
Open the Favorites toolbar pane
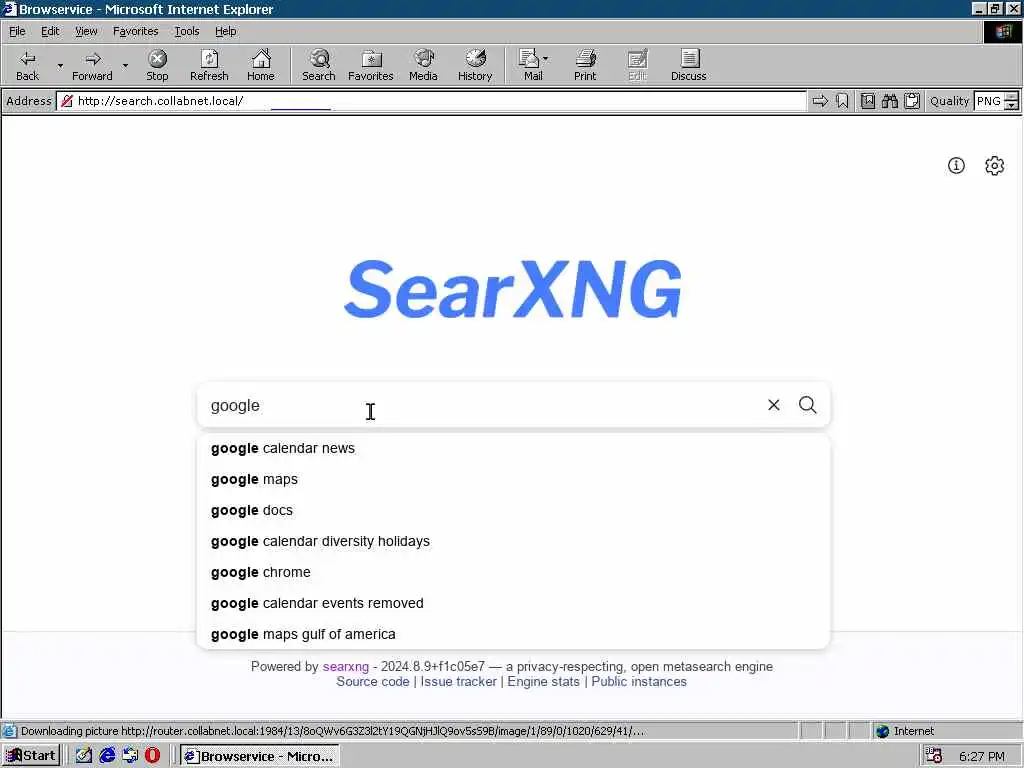click(371, 66)
